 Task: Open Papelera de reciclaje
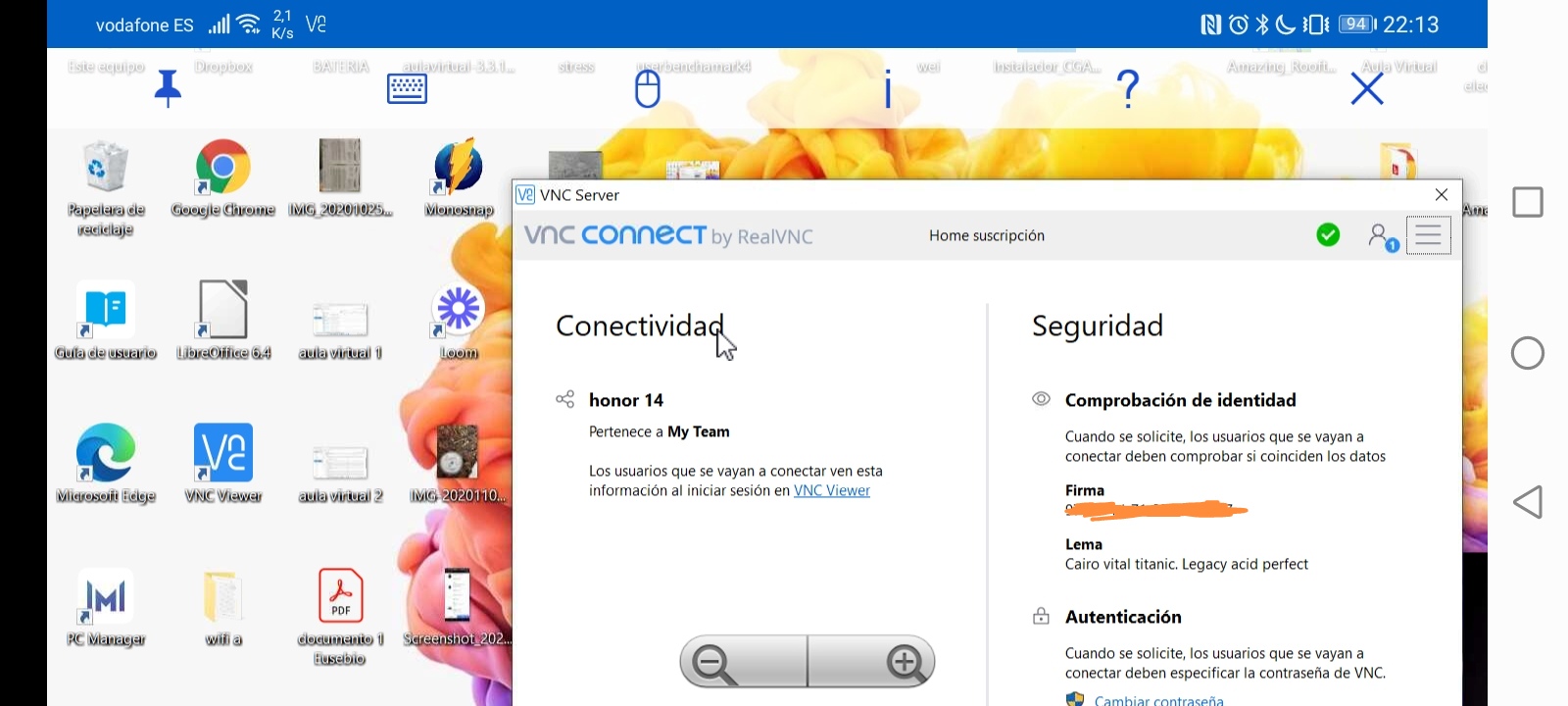pos(106,188)
